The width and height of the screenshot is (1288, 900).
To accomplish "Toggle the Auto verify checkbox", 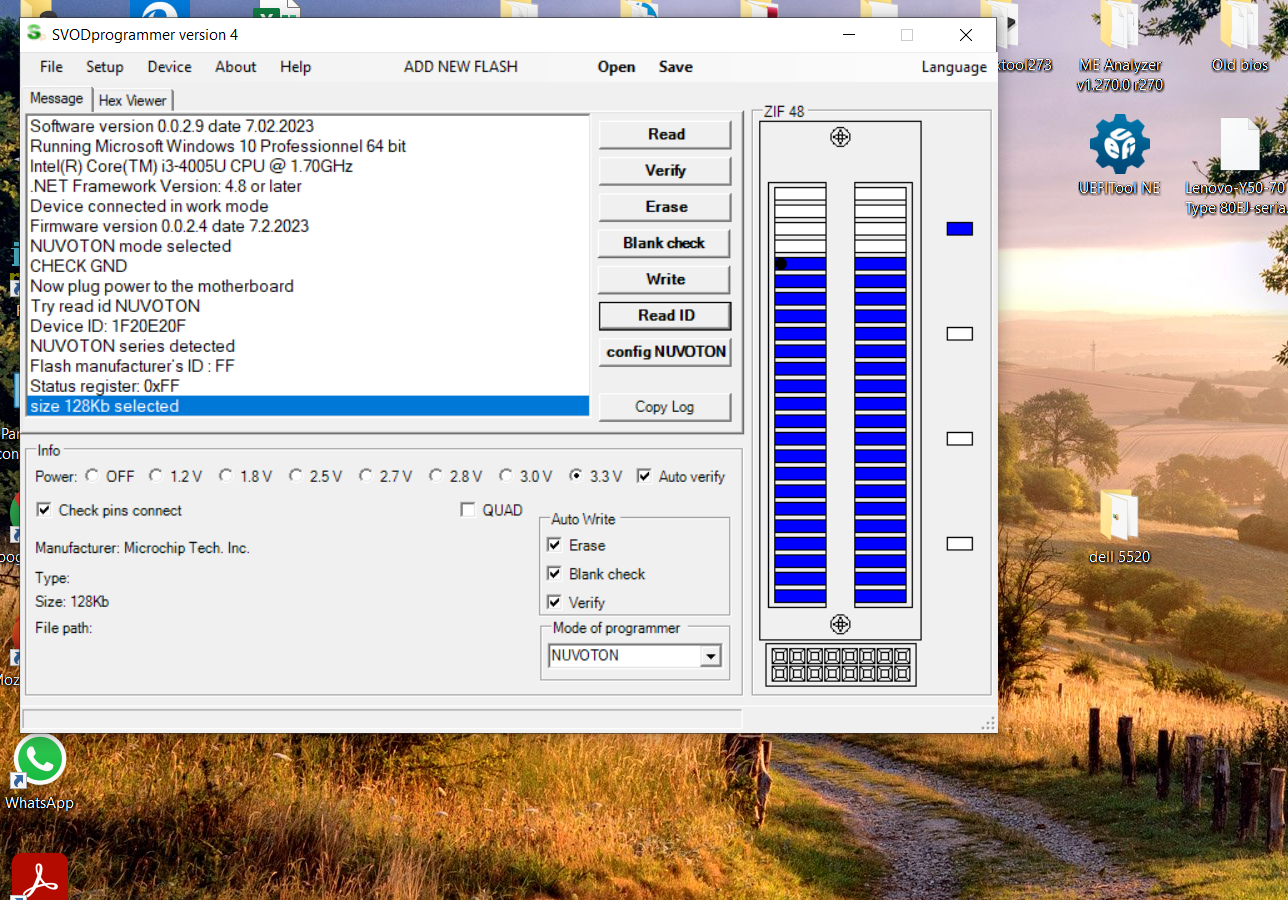I will (x=644, y=476).
